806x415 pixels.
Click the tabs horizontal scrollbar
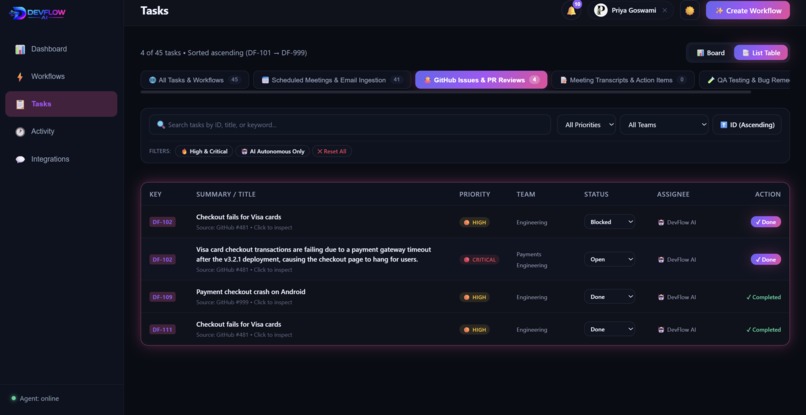pyautogui.click(x=446, y=93)
